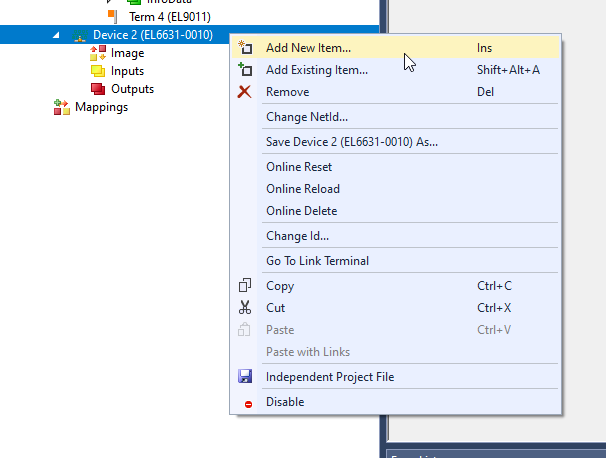
Task: Collapse the Device 2 (EL6631-0010) node
Action: point(55,36)
